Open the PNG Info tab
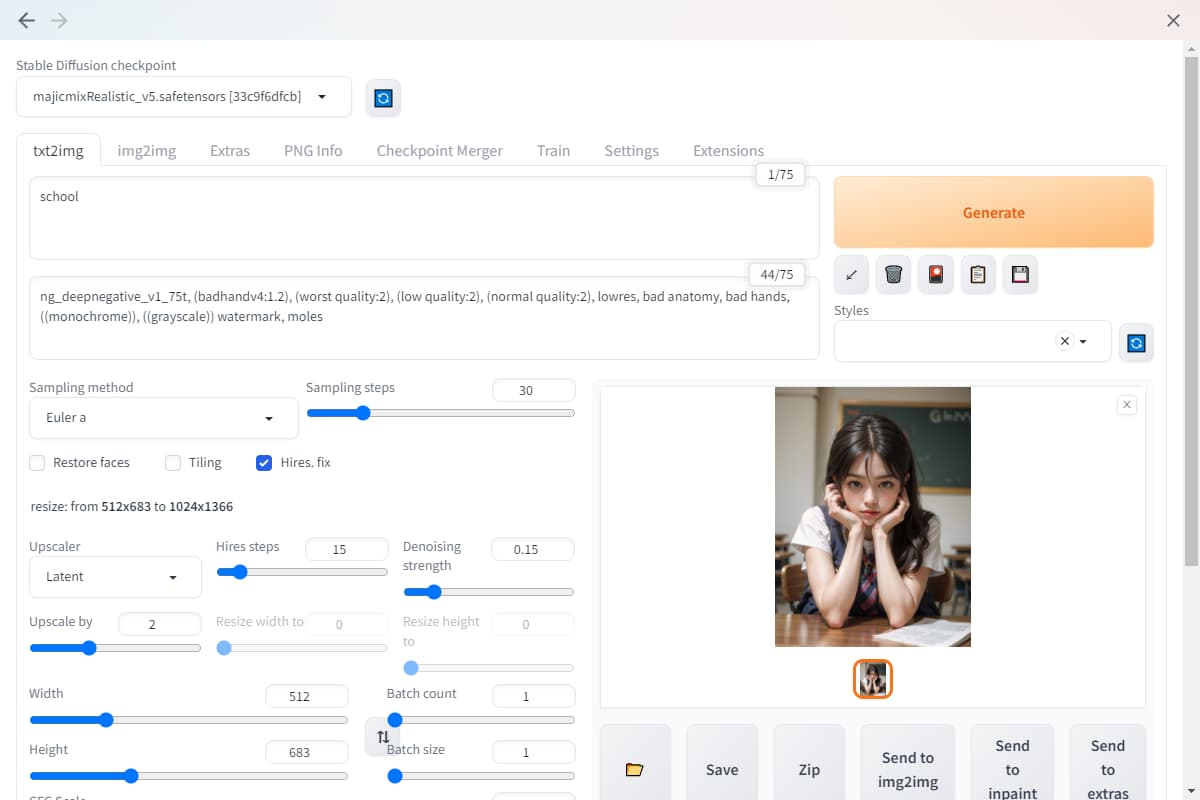This screenshot has width=1200, height=800. [x=313, y=151]
